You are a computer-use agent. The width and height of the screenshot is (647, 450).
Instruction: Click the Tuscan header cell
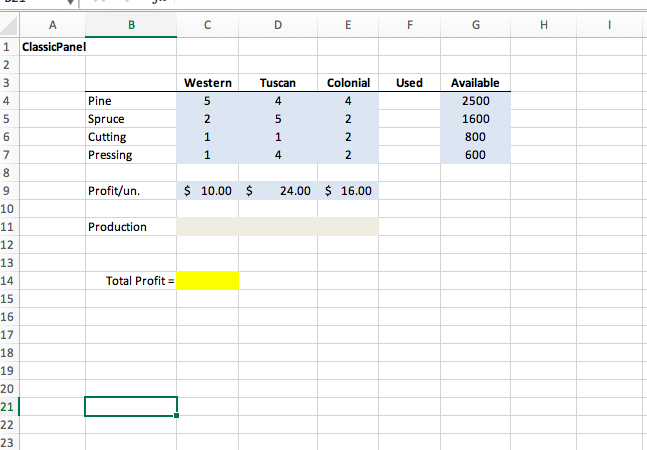[278, 82]
